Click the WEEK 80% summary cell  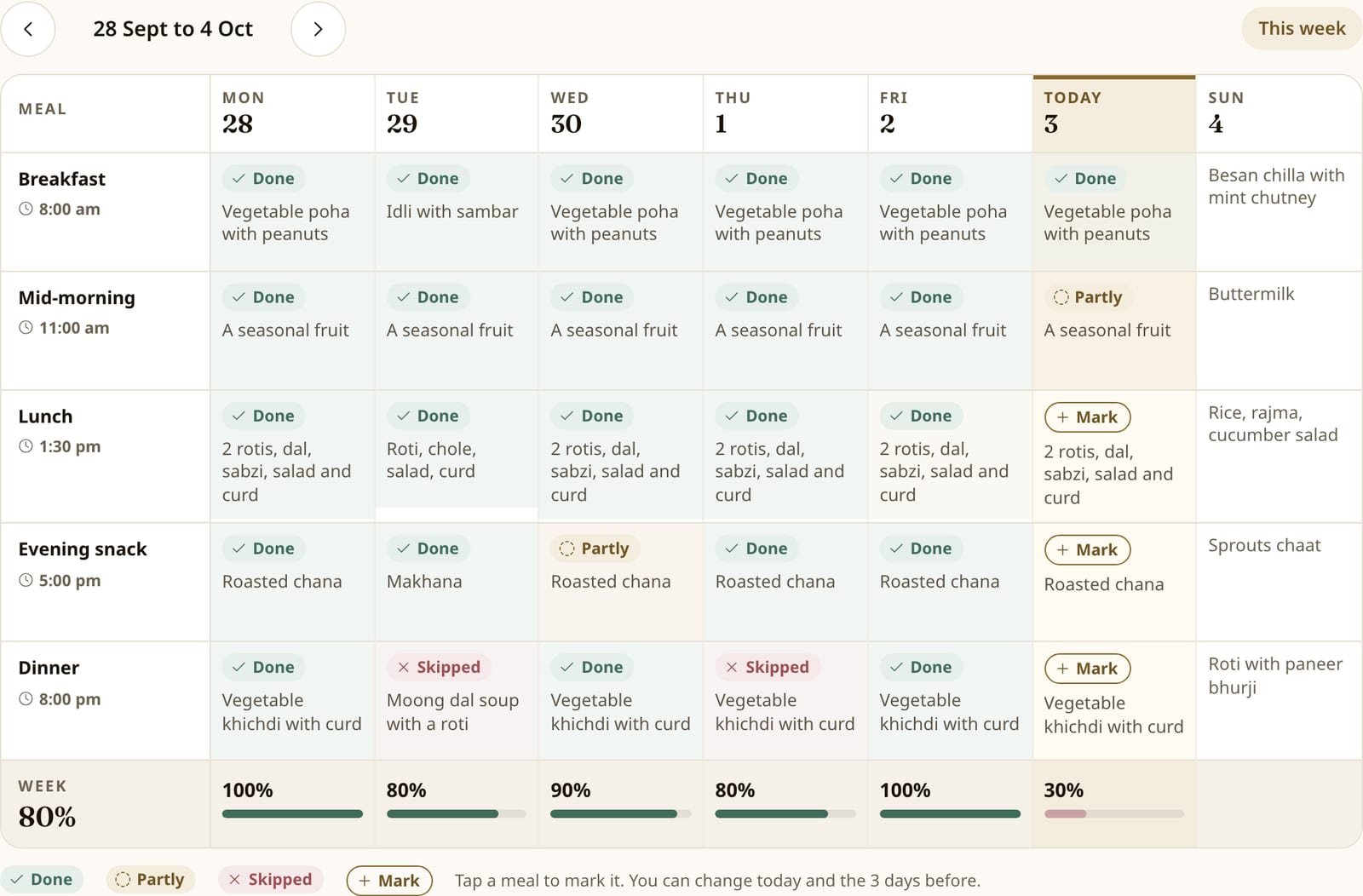106,804
